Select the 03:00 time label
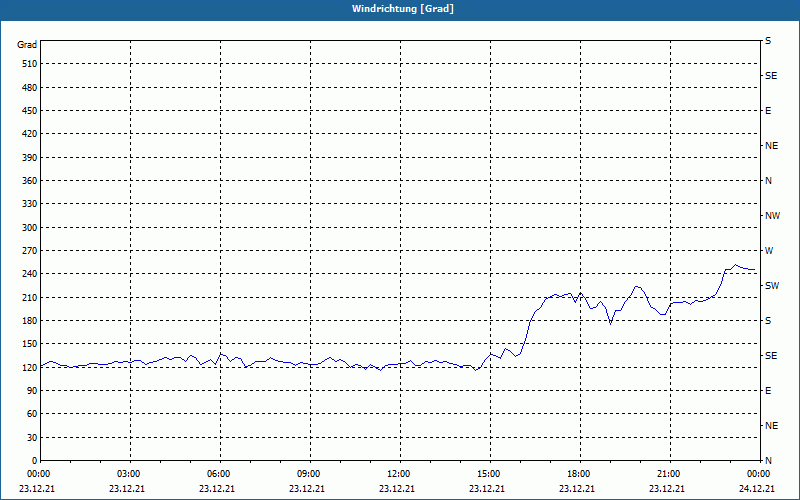Screen dimensions: 800x500 click(x=131, y=474)
